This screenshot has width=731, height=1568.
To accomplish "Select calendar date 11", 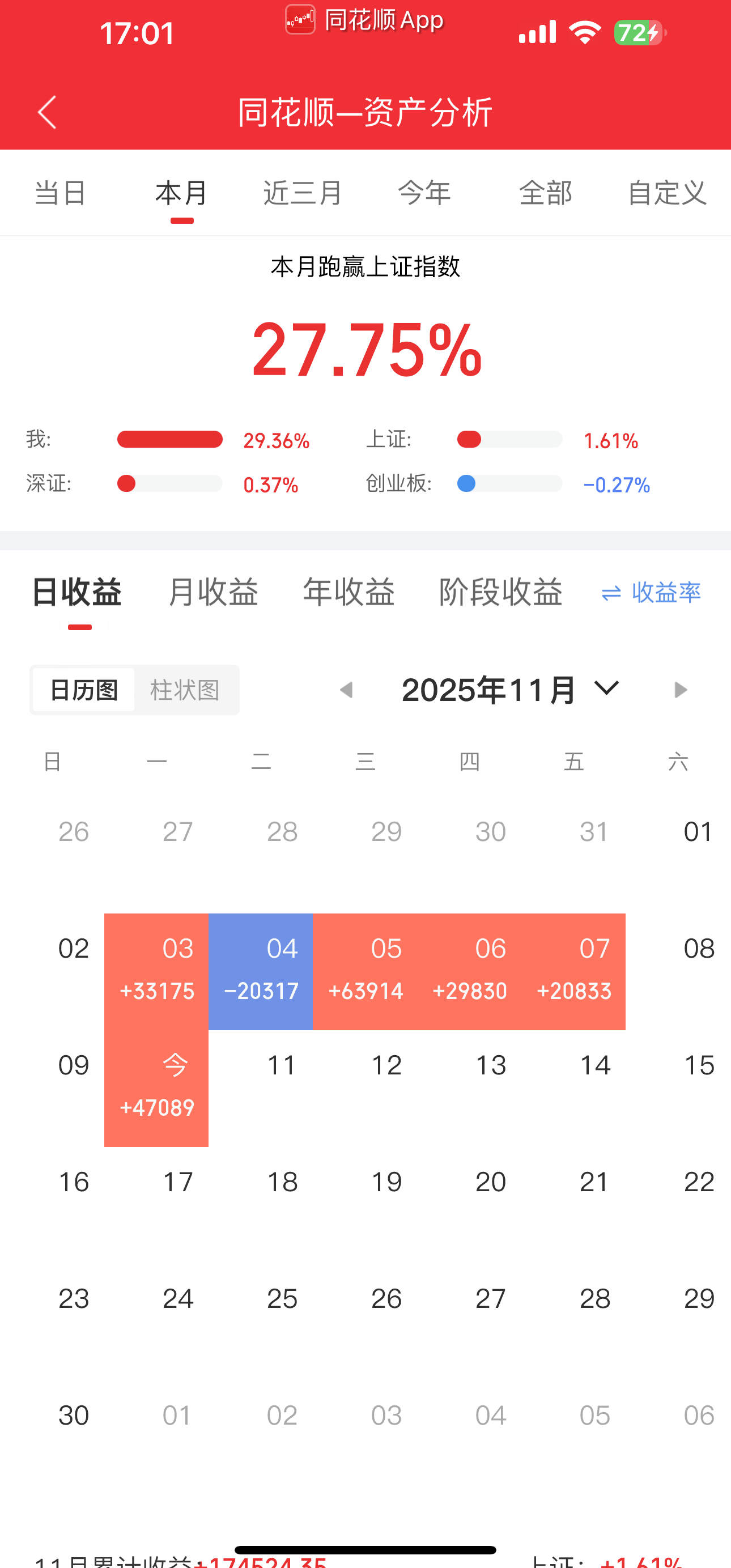I will [x=282, y=1065].
